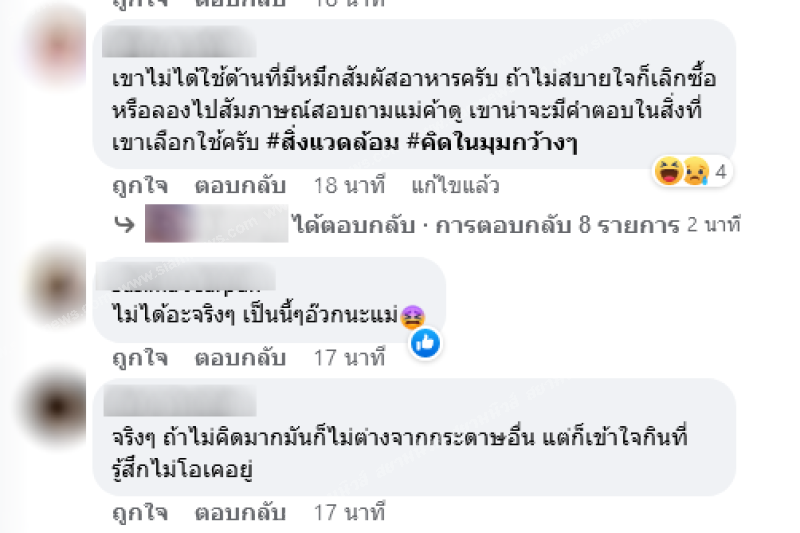Open hashtag #คิดในมุมกว้างๆ
Screen dimensions: 800x533
click(492, 142)
